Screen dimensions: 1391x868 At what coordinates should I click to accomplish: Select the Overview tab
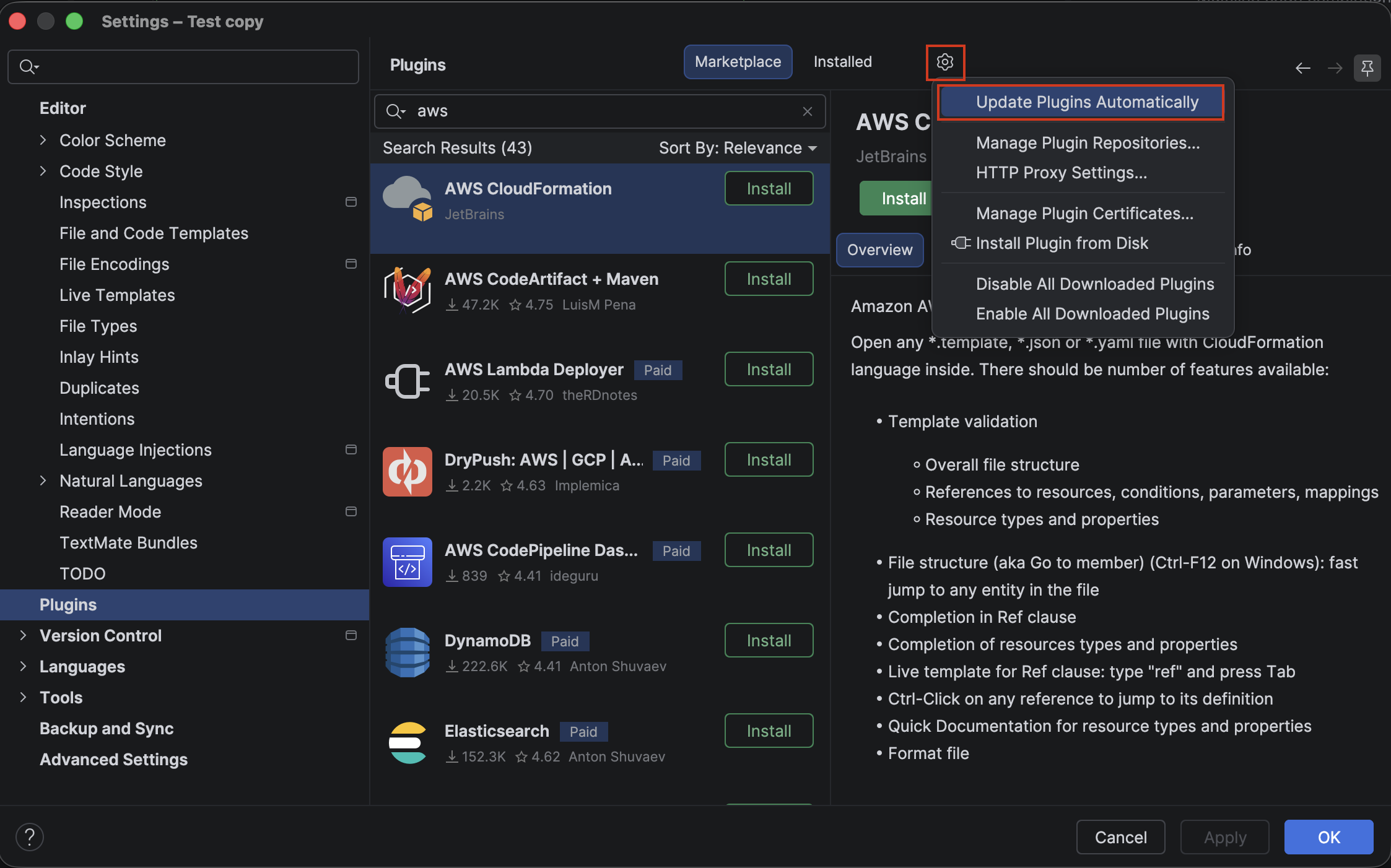coord(879,250)
